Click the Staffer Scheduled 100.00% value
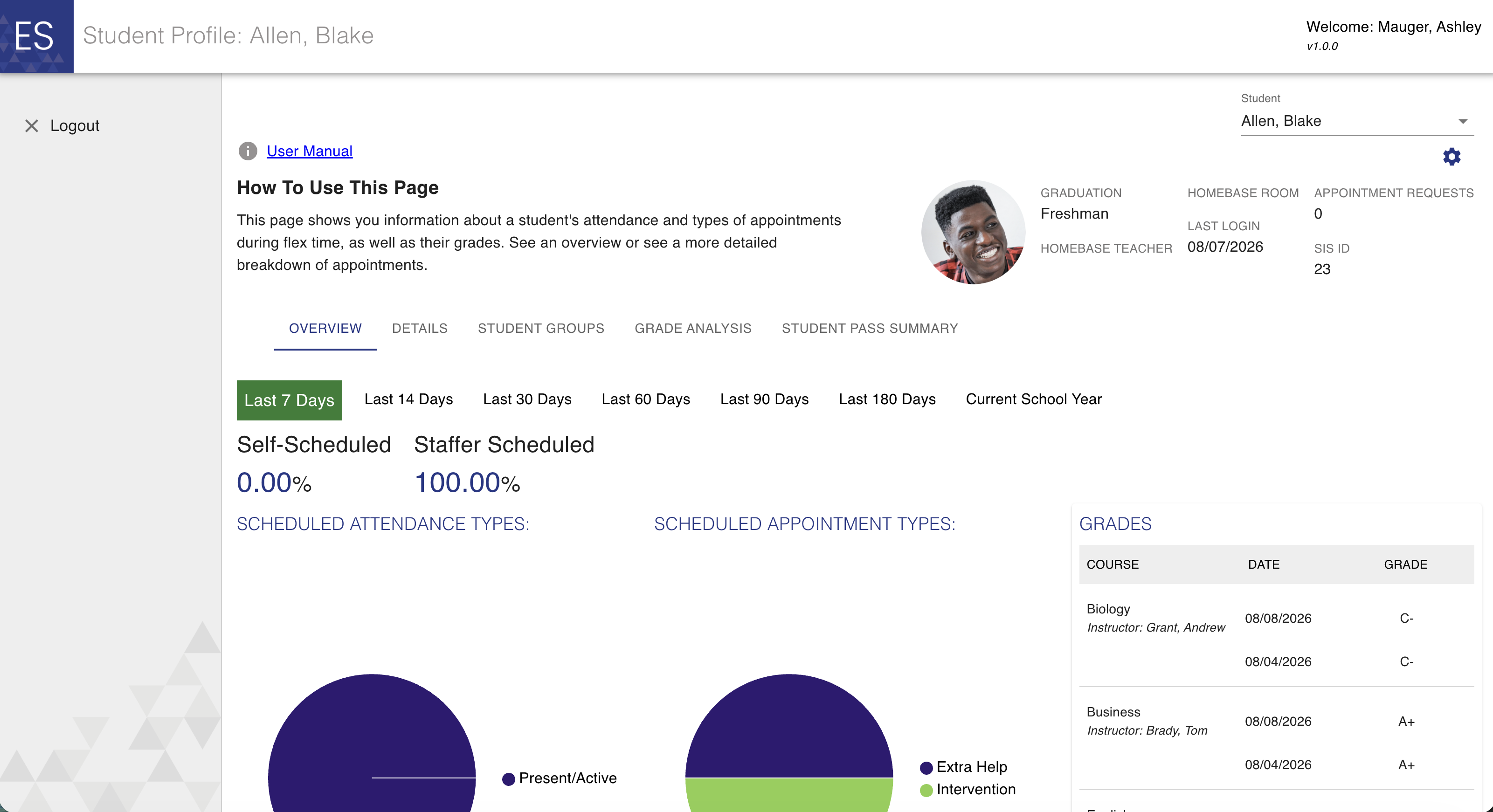The height and width of the screenshot is (812, 1493). click(x=467, y=483)
